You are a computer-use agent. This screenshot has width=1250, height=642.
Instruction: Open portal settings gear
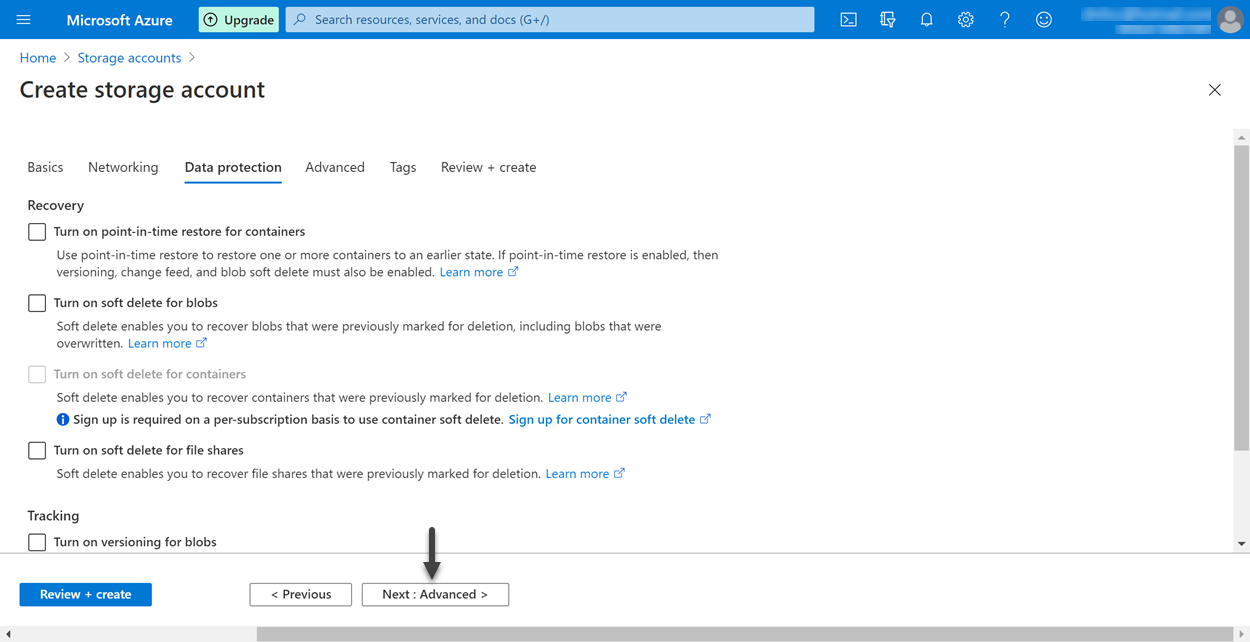[965, 19]
